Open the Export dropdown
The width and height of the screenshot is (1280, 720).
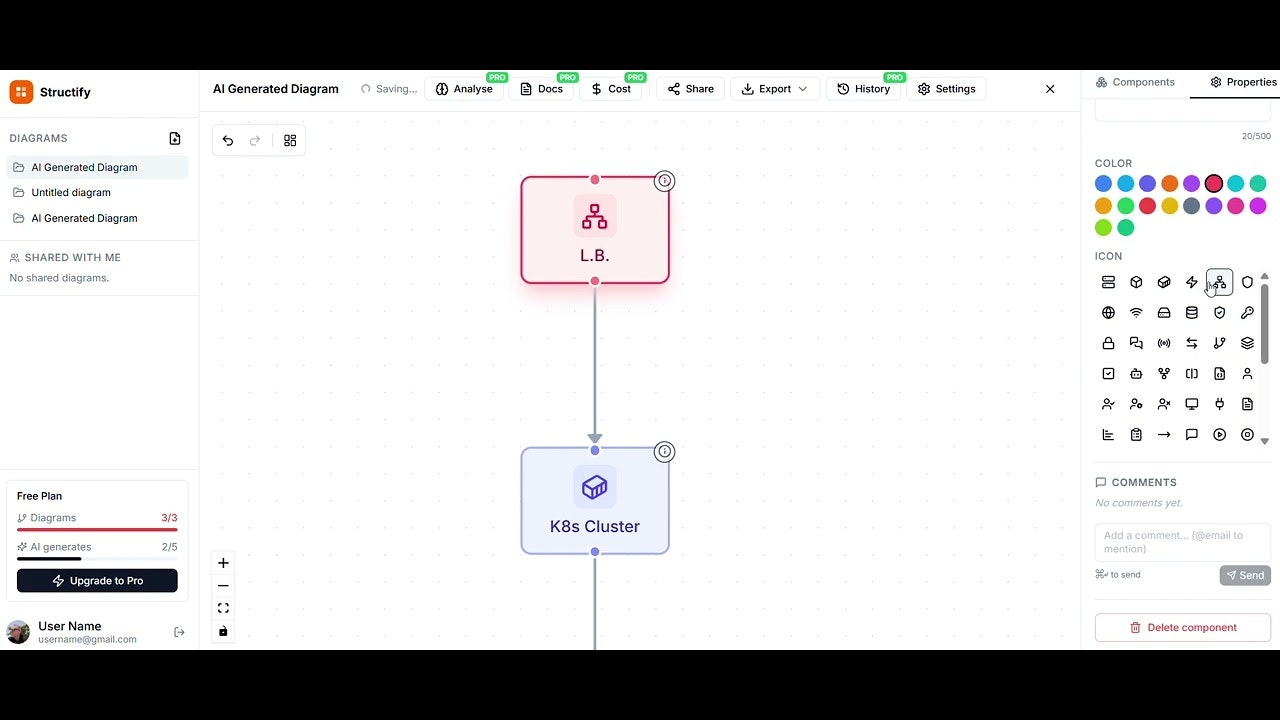point(774,88)
